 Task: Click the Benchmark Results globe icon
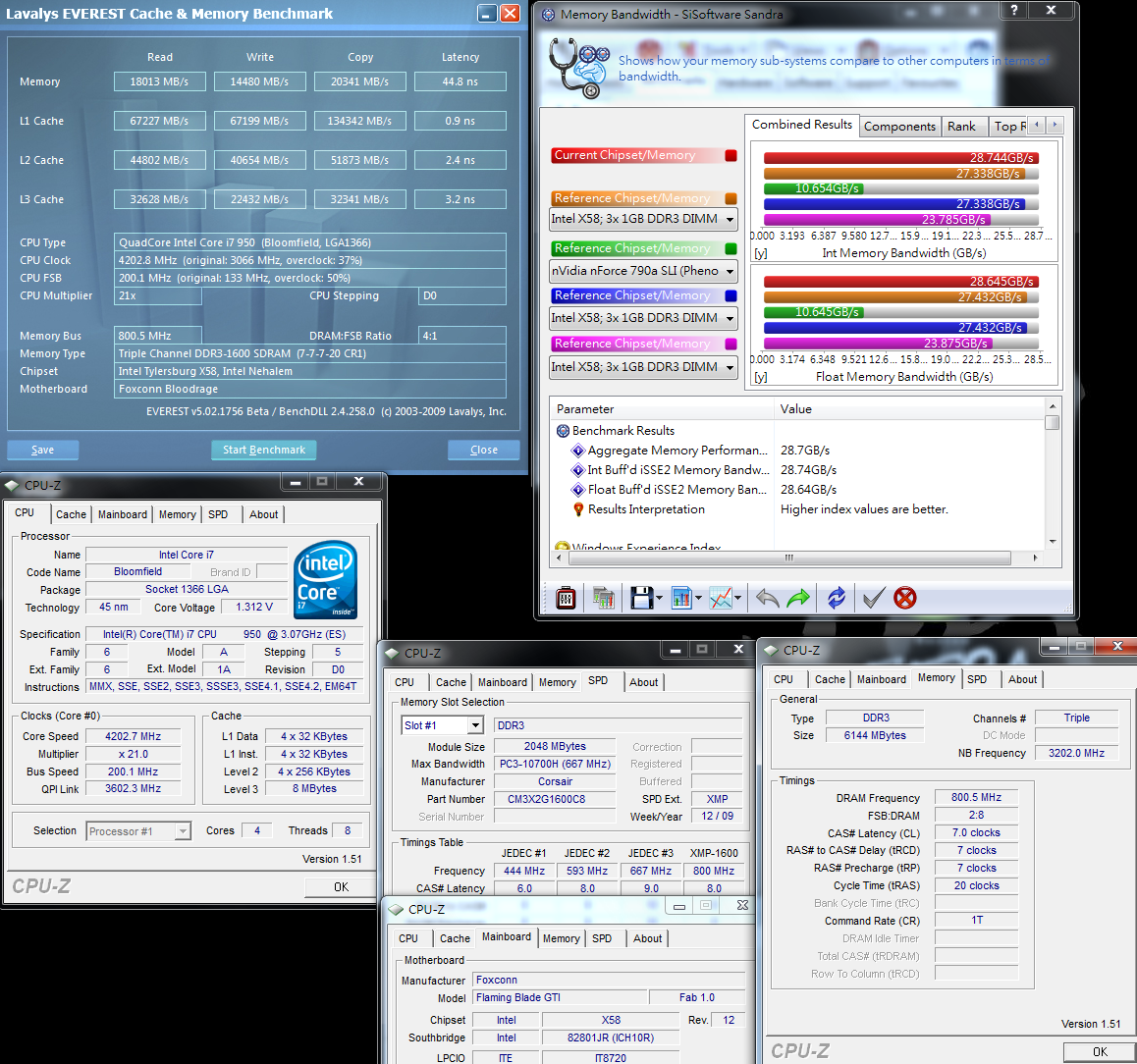point(563,431)
